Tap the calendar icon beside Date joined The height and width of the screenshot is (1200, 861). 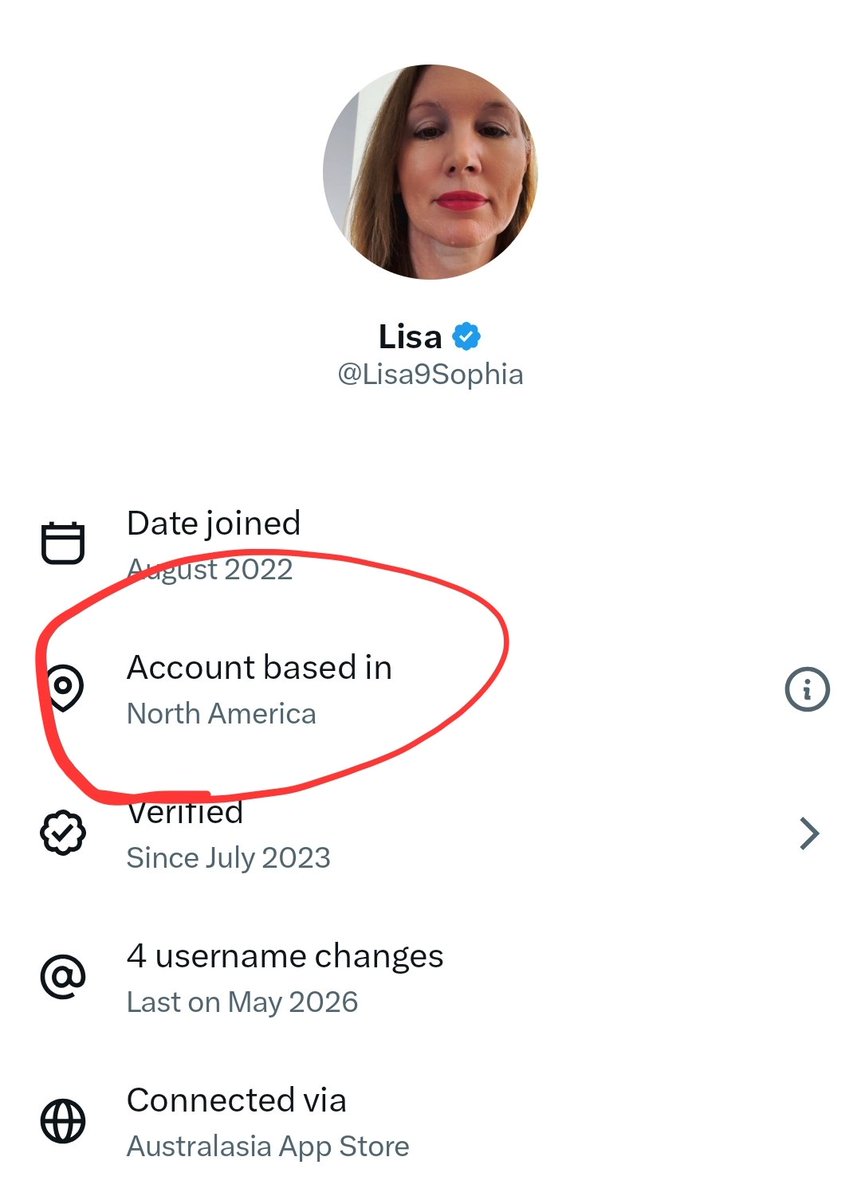point(62,543)
